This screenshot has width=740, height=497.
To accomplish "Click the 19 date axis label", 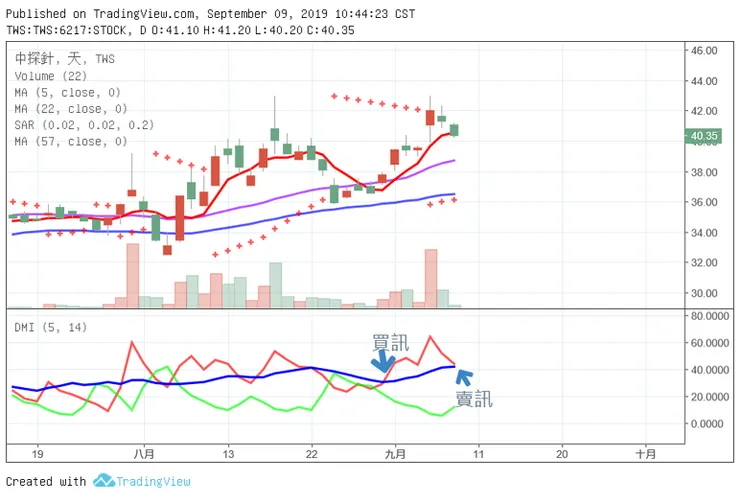I will 37,454.
